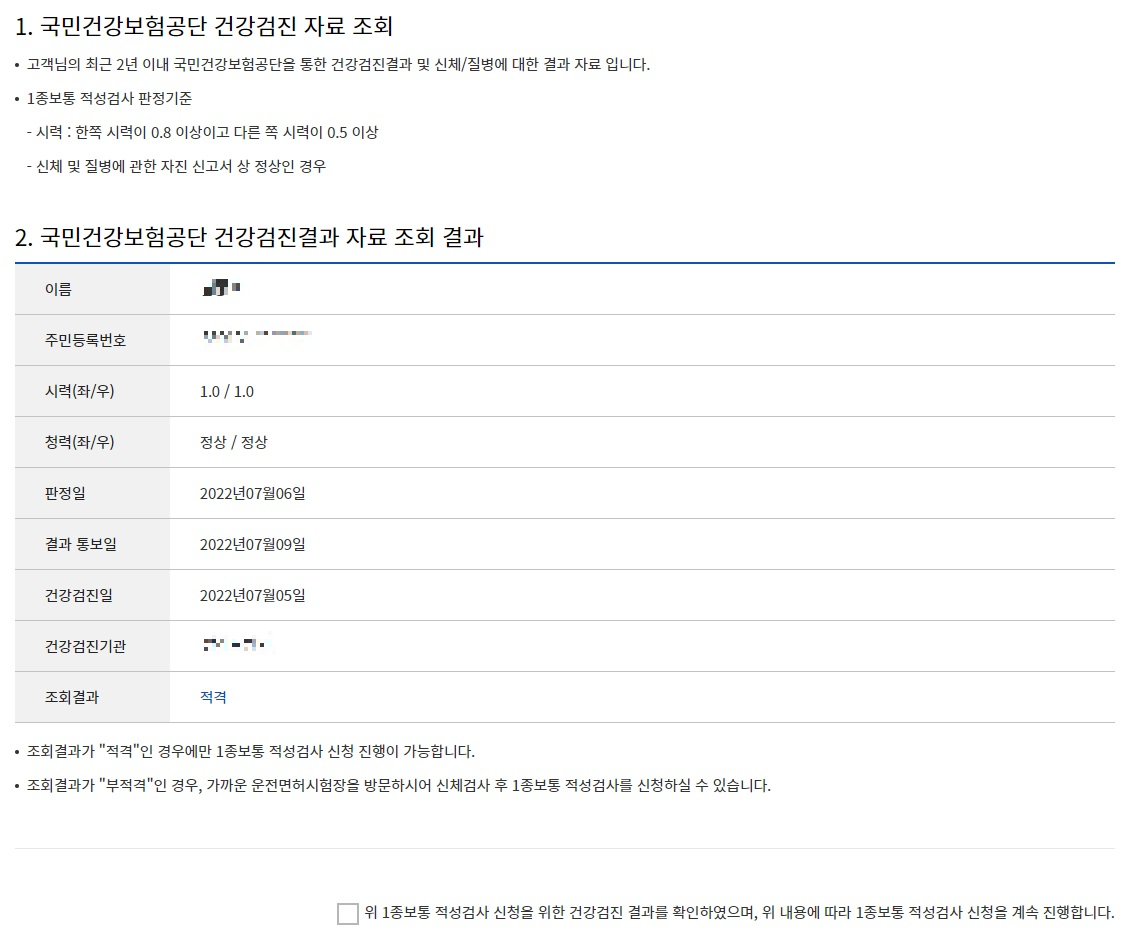This screenshot has height=931, width=1139.
Task: Click the vision criteria line '시력 : 한쪽 시력이 0.8 이상'
Action: click(x=202, y=132)
